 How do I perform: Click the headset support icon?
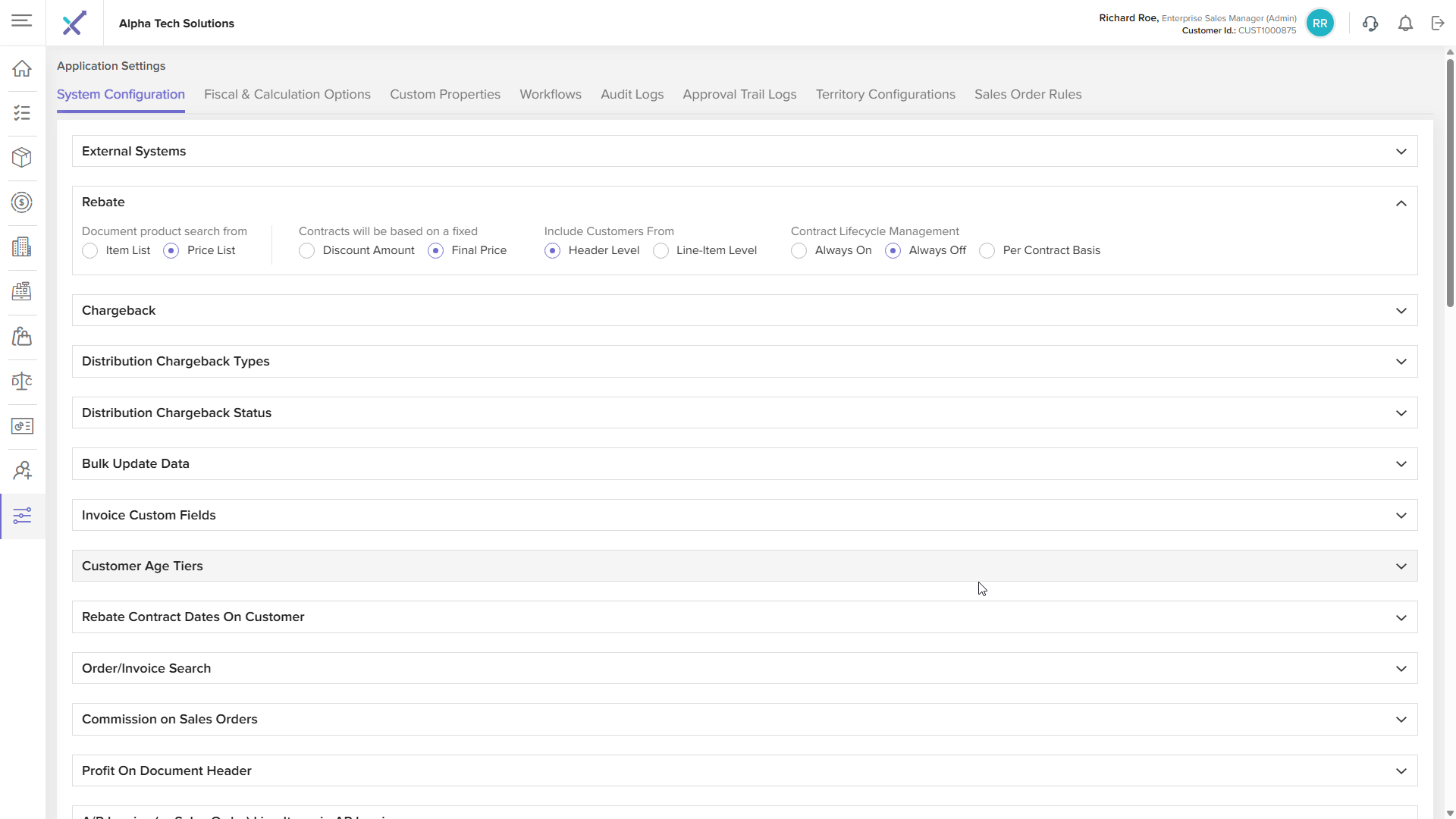[1370, 24]
